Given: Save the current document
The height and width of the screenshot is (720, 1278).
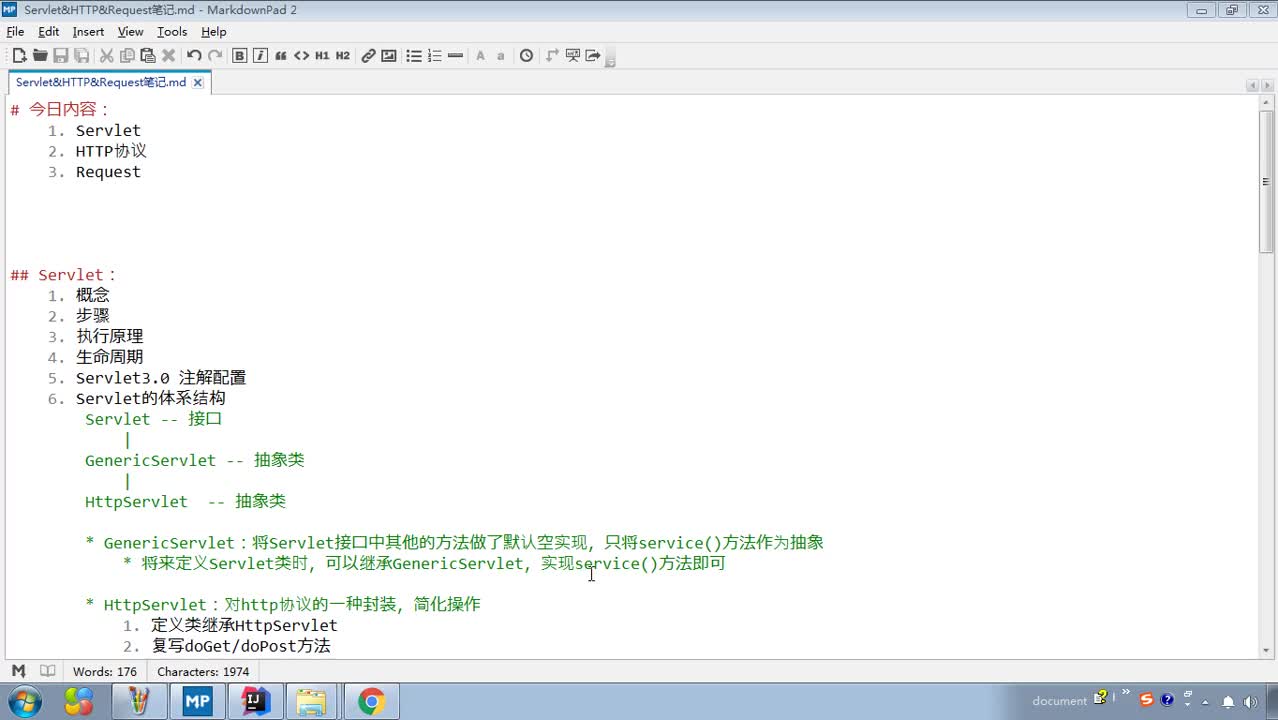Looking at the screenshot, I should (x=61, y=56).
